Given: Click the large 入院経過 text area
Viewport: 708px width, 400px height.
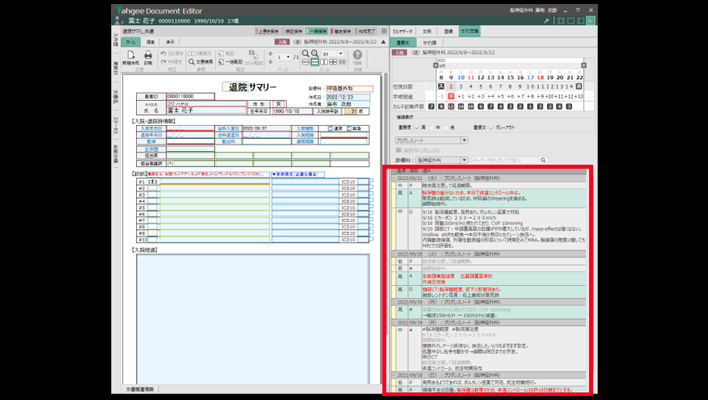Looking at the screenshot, I should [253, 319].
